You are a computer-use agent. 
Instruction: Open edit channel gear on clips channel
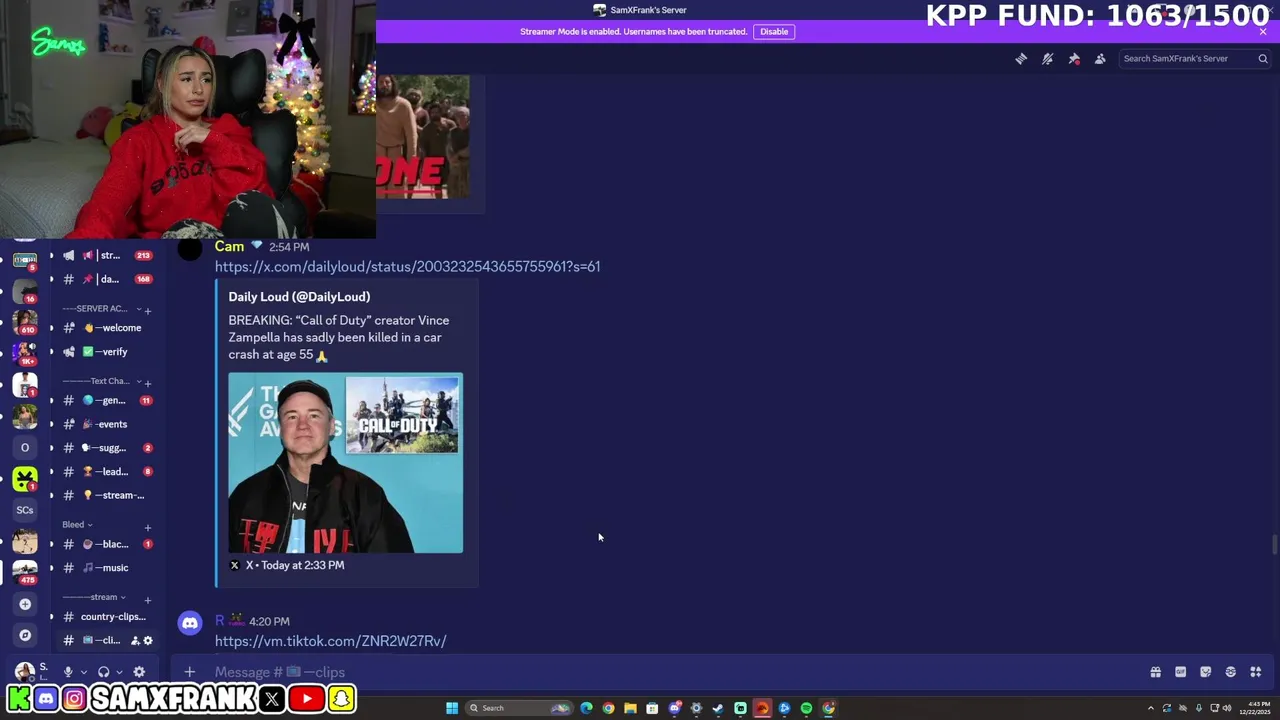coord(148,641)
